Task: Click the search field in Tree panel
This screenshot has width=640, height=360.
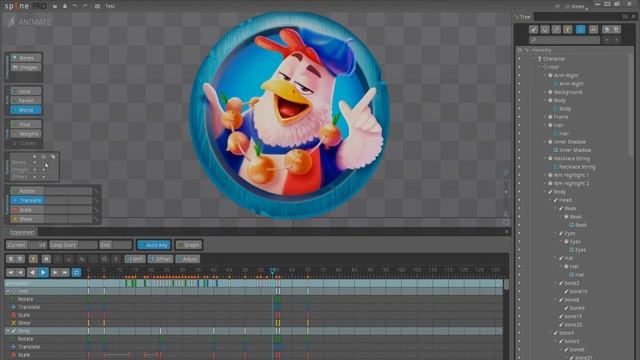Action: (564, 40)
